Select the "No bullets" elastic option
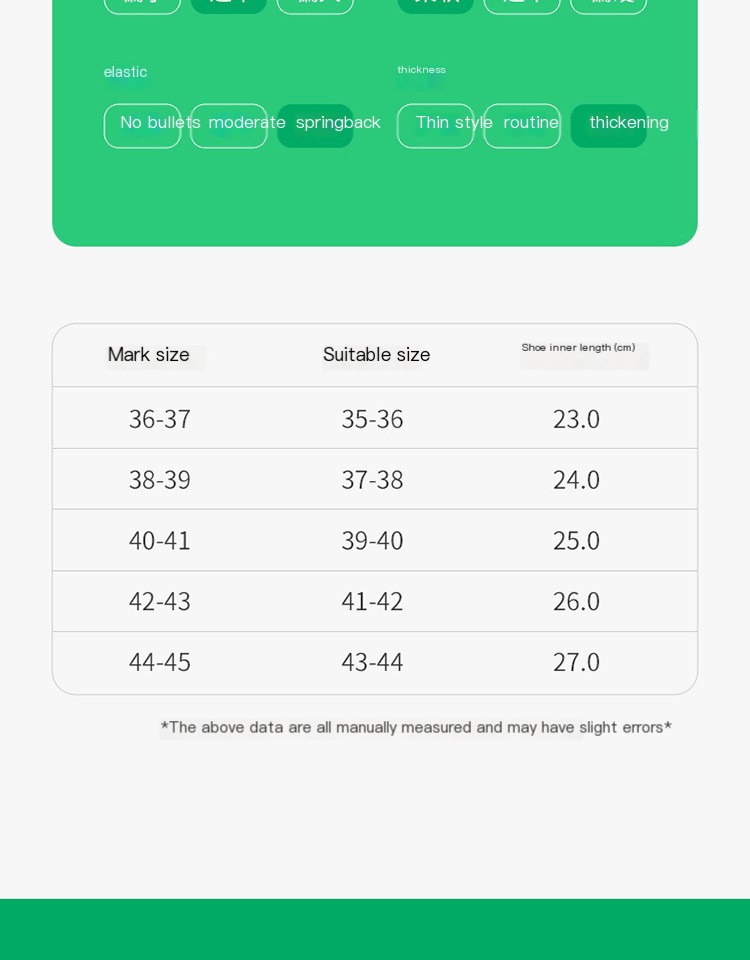This screenshot has width=750, height=960. (x=142, y=126)
